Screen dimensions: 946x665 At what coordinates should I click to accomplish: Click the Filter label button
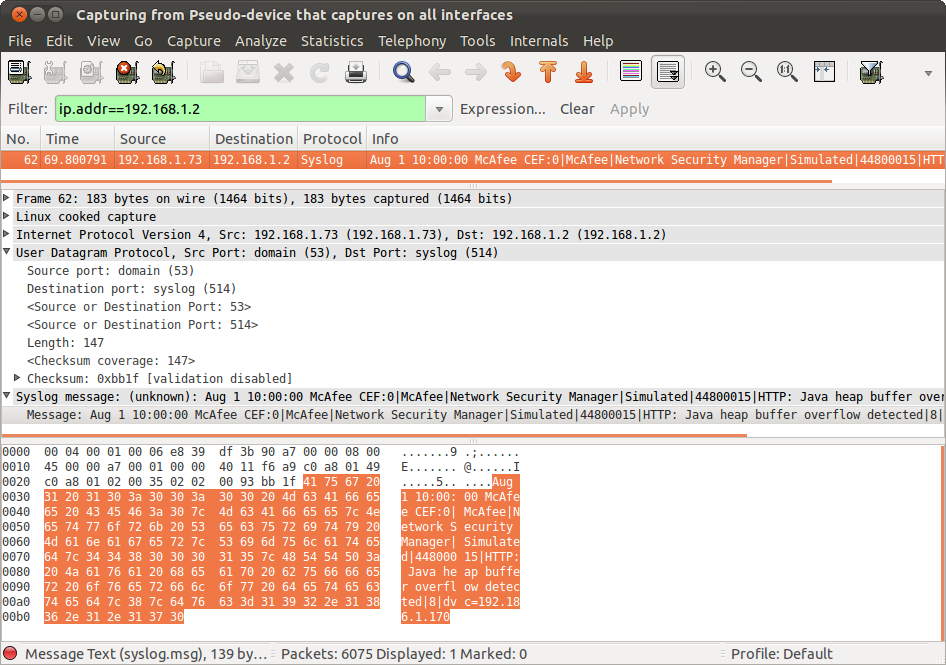[x=28, y=109]
